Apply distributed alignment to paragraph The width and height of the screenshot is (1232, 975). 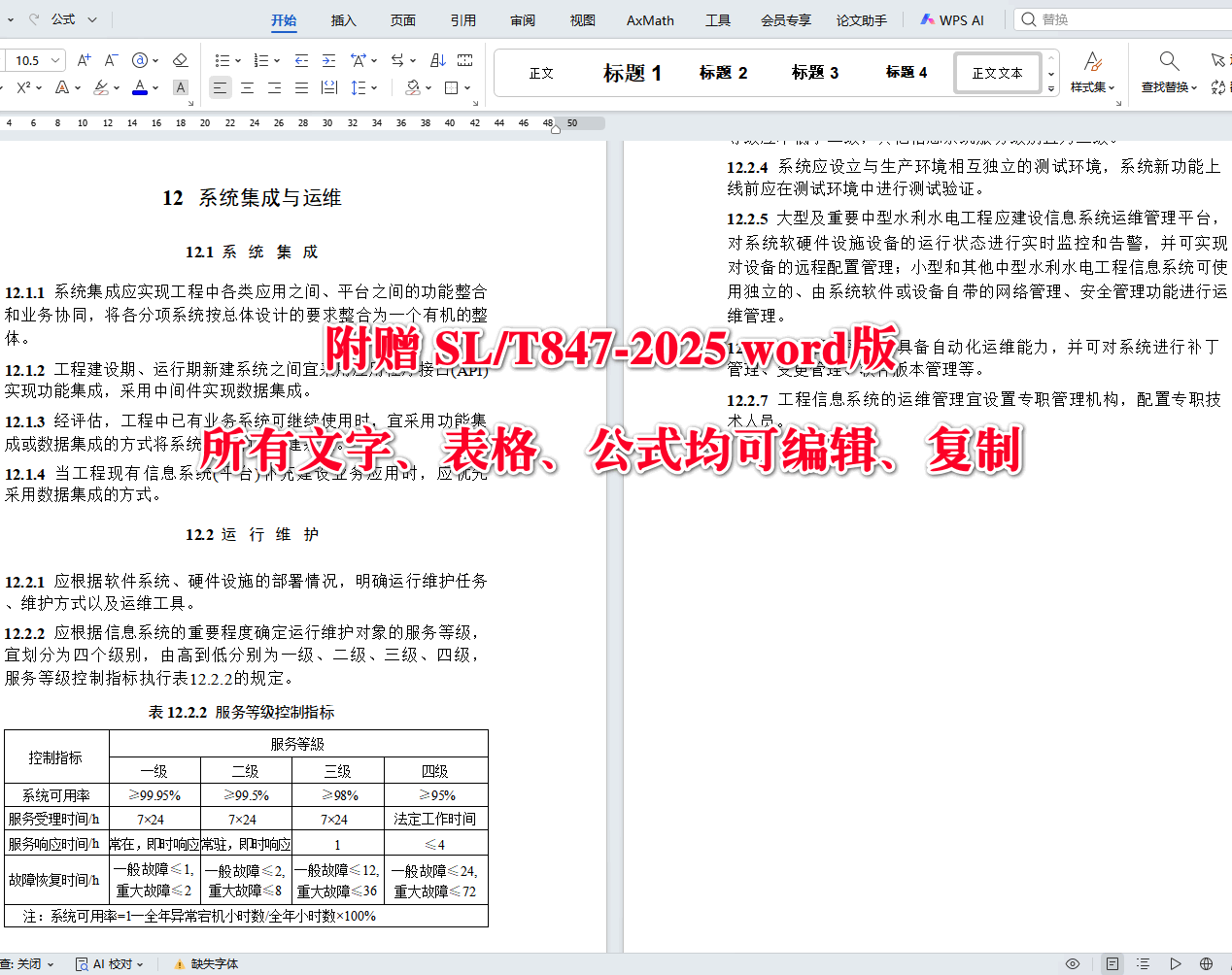click(328, 87)
